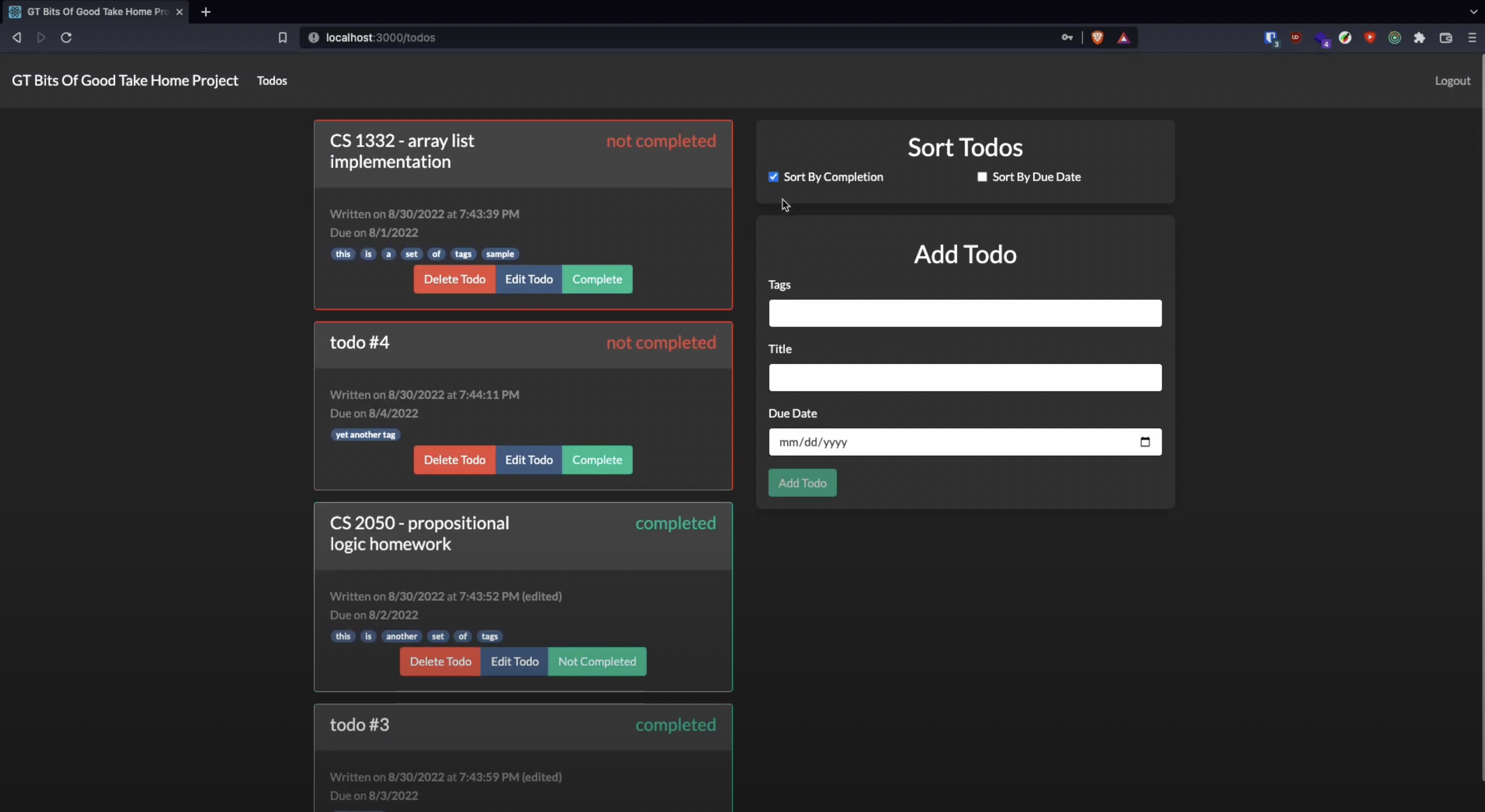
Task: Open the Brave Shields lion icon
Action: [1098, 37]
